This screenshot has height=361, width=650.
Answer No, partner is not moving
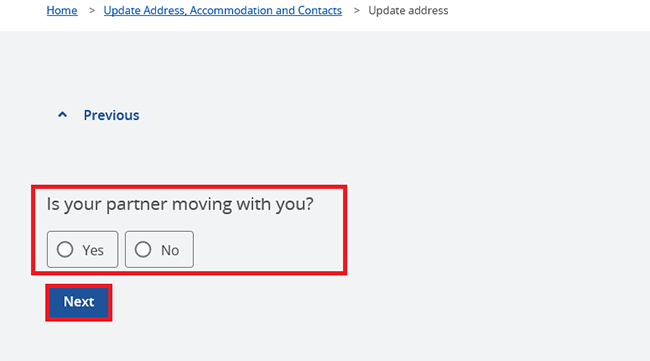(x=159, y=250)
